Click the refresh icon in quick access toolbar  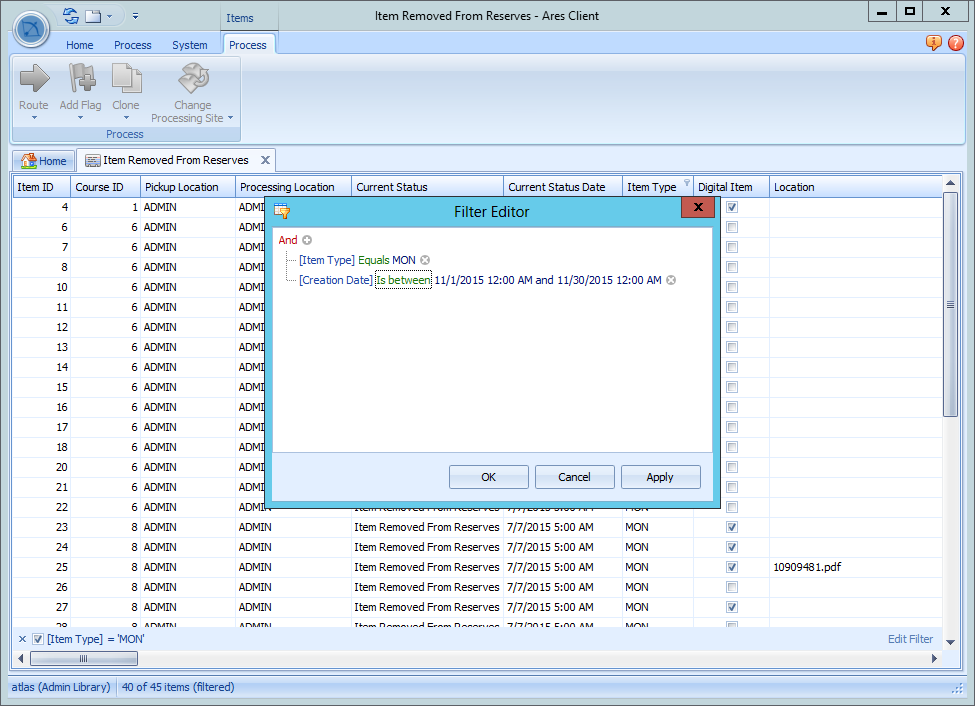[71, 15]
